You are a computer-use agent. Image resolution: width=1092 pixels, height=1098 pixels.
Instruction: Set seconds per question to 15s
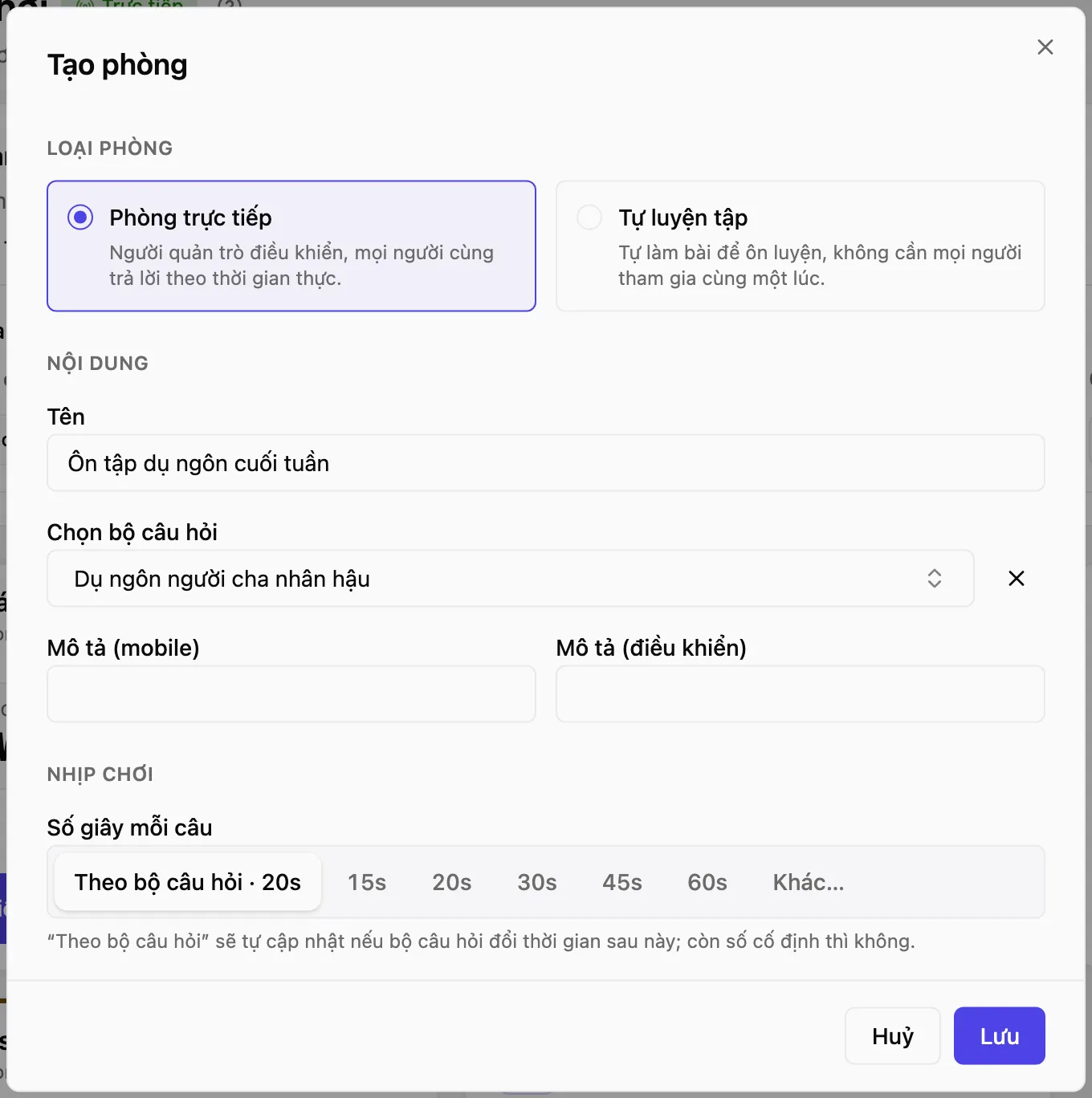click(367, 882)
